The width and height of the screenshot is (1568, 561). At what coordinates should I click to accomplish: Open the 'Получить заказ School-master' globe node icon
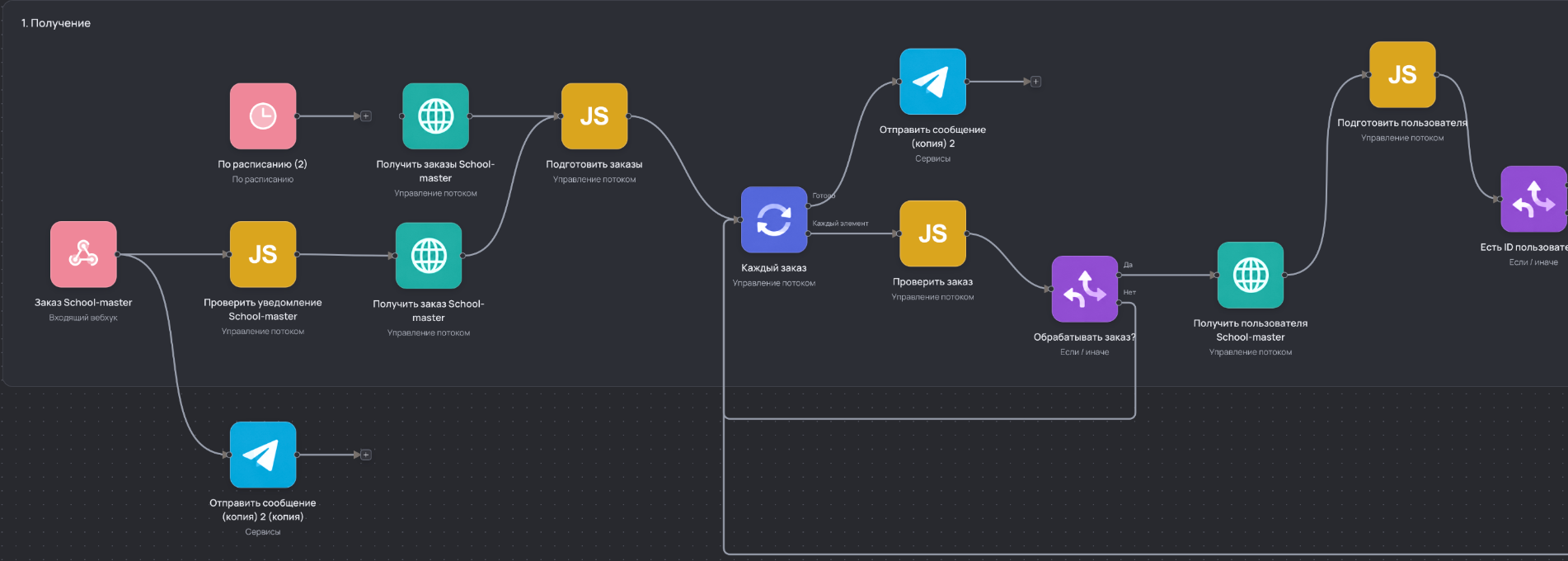click(x=429, y=256)
